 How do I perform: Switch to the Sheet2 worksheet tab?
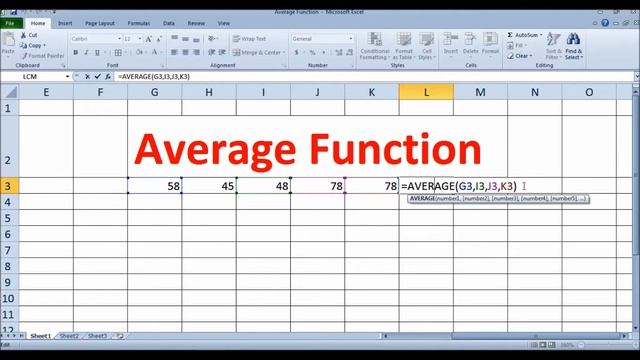click(x=69, y=336)
